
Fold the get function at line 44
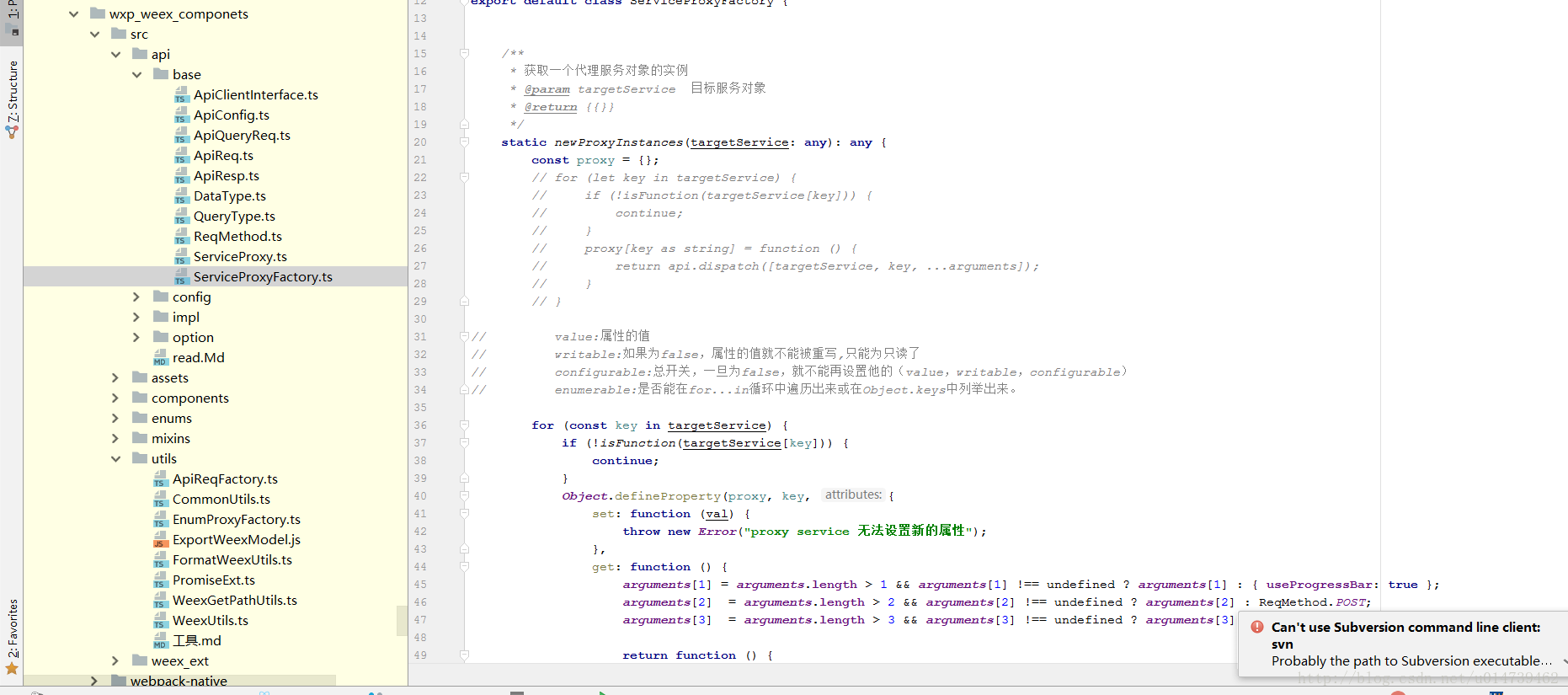point(464,566)
